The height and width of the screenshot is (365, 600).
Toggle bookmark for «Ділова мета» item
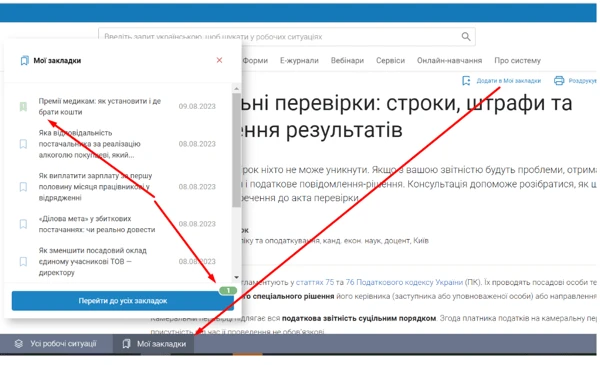23,224
